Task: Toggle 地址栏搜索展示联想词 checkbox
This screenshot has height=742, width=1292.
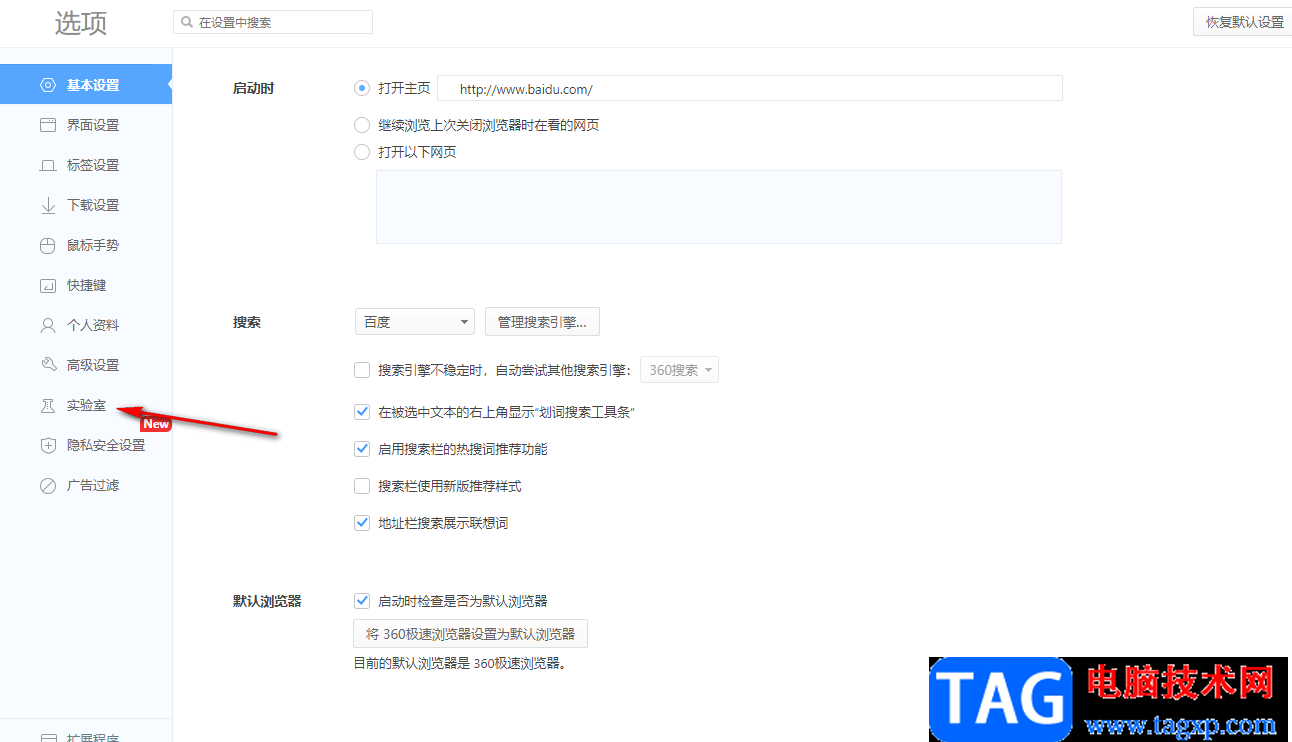Action: (362, 523)
